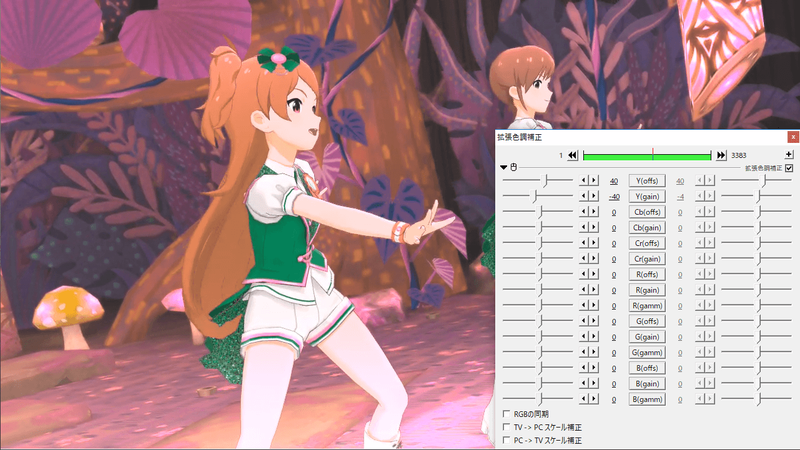Decrease left G(gain) value with left arrow

584,336
